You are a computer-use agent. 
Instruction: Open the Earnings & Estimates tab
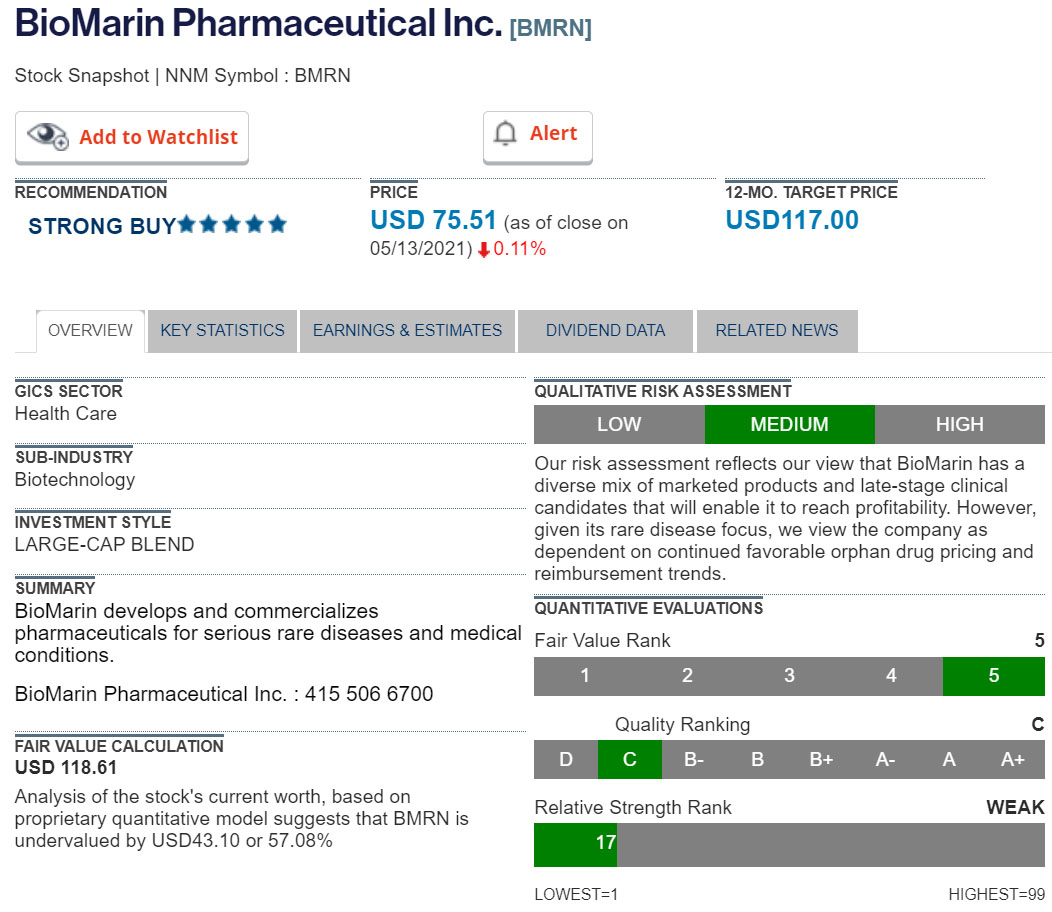[407, 331]
